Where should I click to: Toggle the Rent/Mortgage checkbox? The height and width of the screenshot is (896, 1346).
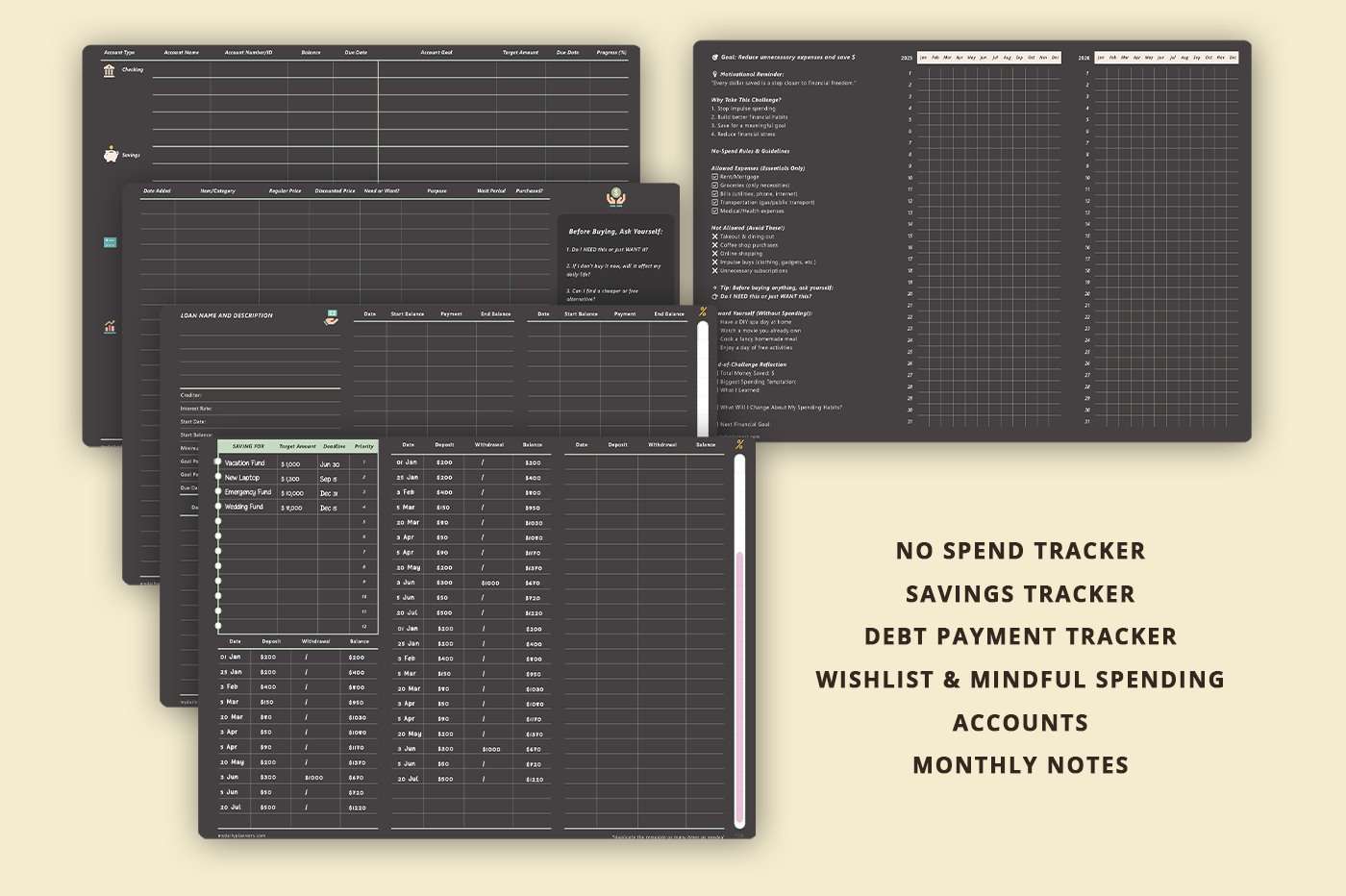pos(714,177)
